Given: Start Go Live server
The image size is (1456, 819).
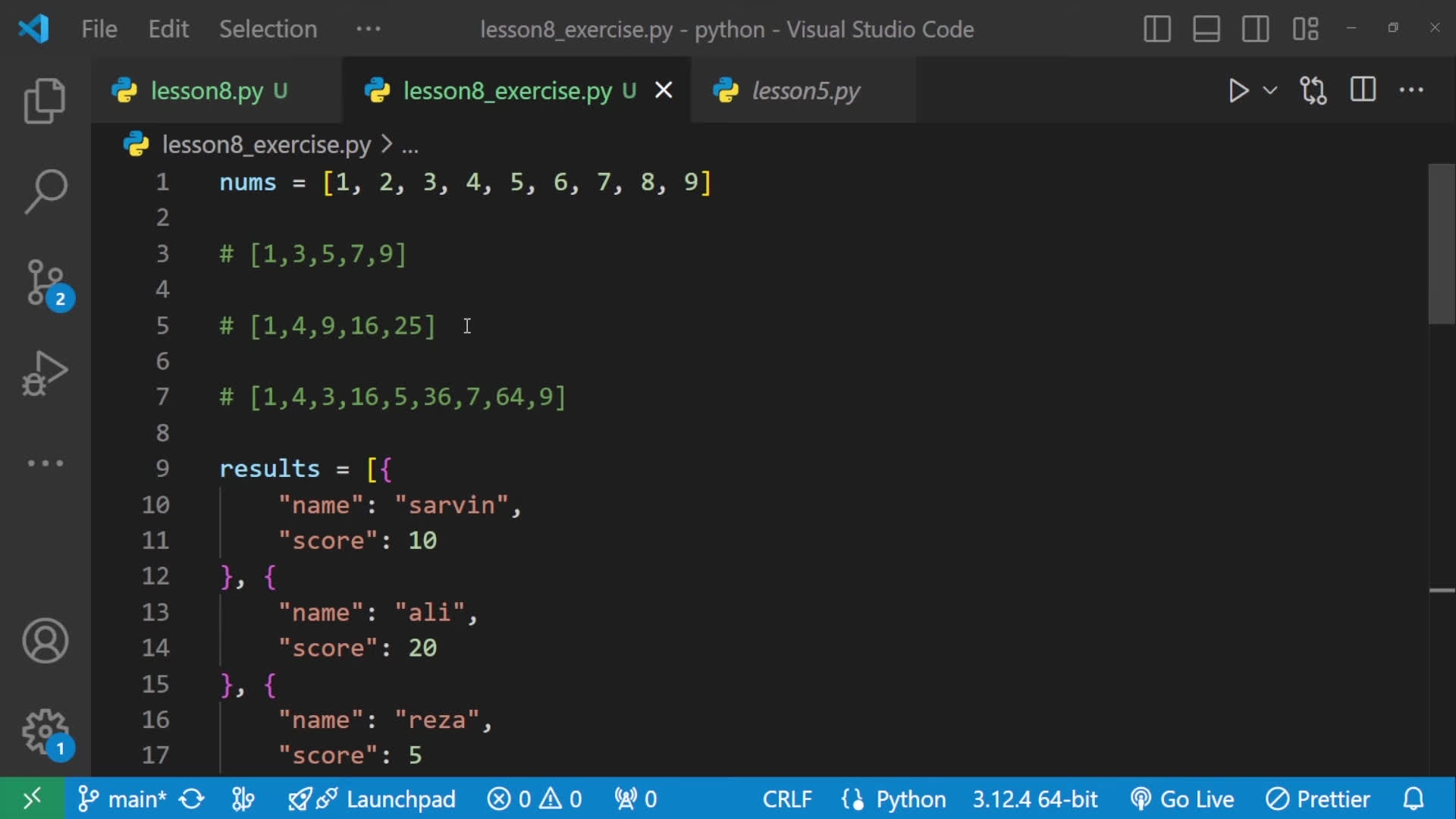Looking at the screenshot, I should [1182, 799].
